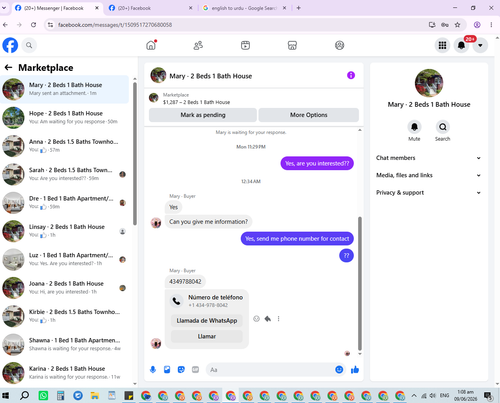Open Kirbie - 2 Beds 1.5 Baths chat
Viewport: 500px width, 403px height.
point(65,316)
